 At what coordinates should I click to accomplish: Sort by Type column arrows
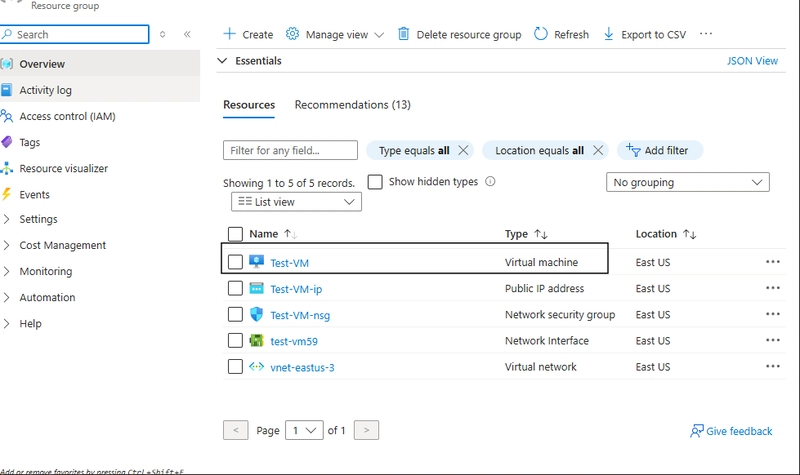(x=541, y=234)
